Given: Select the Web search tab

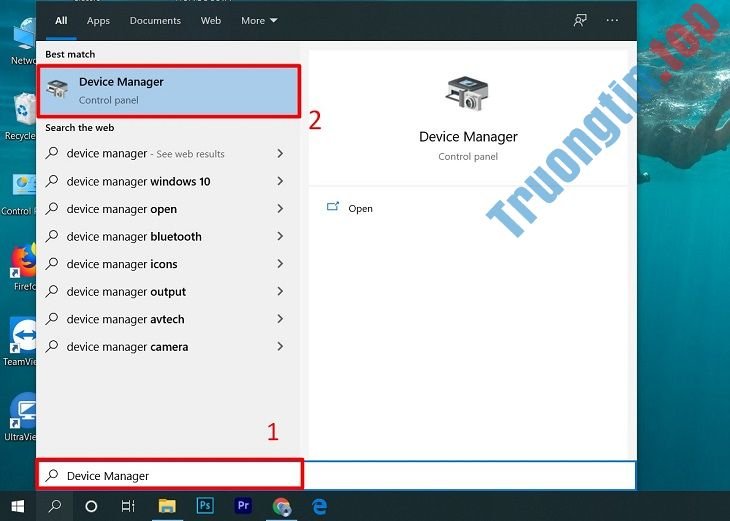Looking at the screenshot, I should pyautogui.click(x=211, y=20).
